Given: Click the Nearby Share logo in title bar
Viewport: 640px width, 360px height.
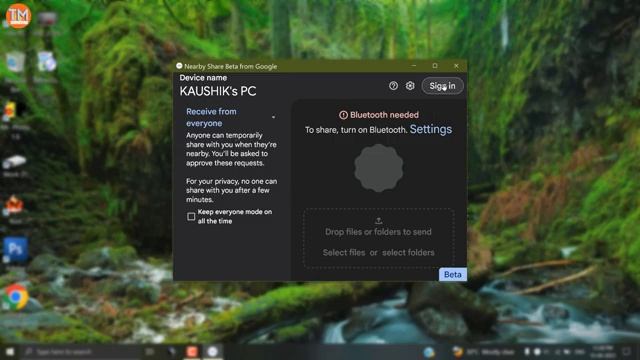Looking at the screenshot, I should coord(179,66).
